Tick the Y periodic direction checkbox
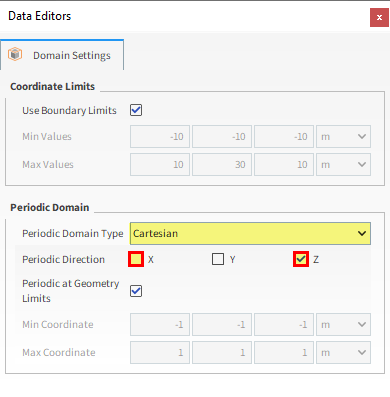390x397 pixels. coord(218,259)
